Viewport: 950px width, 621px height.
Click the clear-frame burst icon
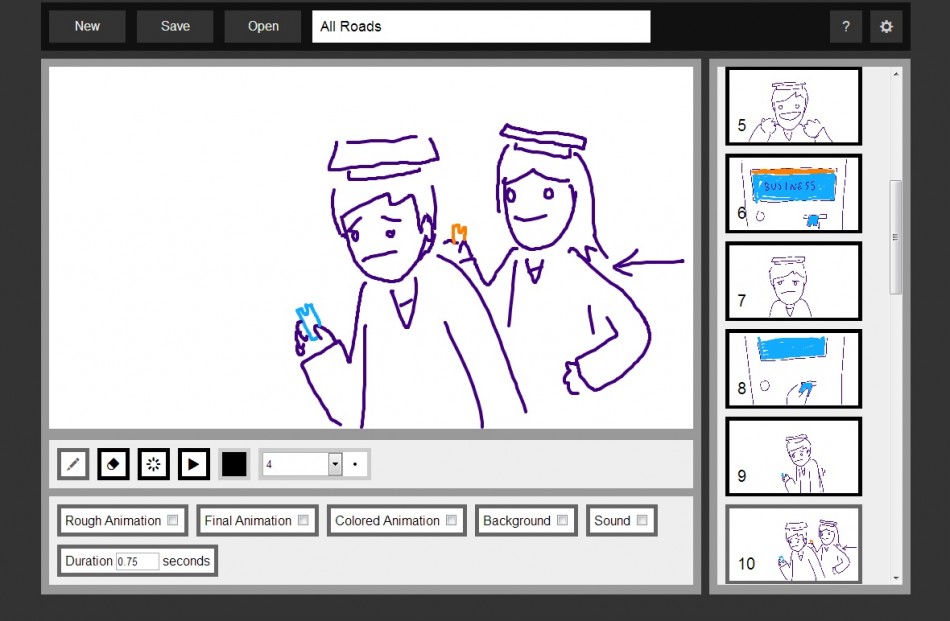[153, 464]
